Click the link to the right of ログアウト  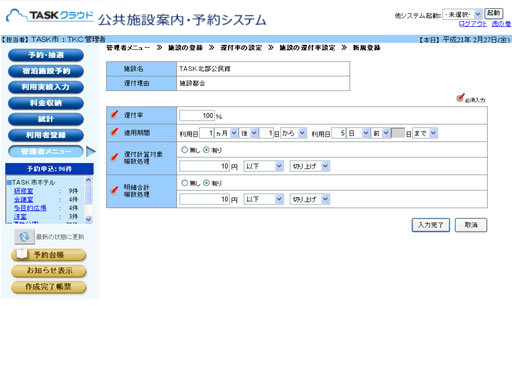point(501,24)
